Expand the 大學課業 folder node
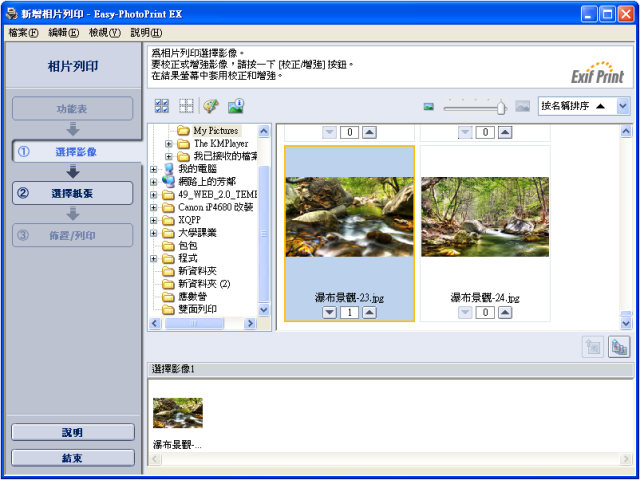The image size is (640, 480). pos(153,233)
